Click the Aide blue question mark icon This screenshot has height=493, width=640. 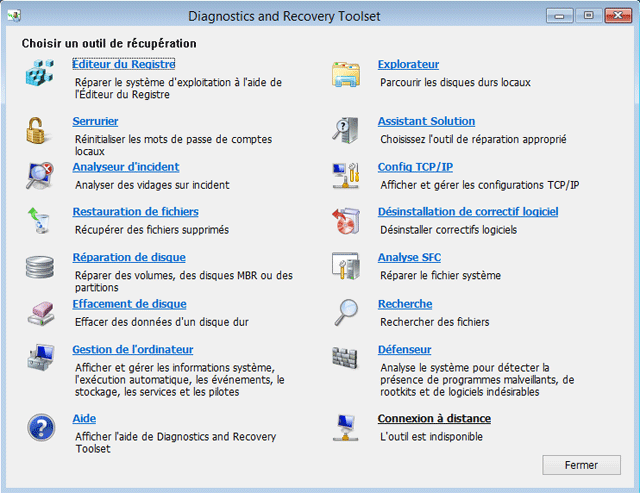[41, 427]
